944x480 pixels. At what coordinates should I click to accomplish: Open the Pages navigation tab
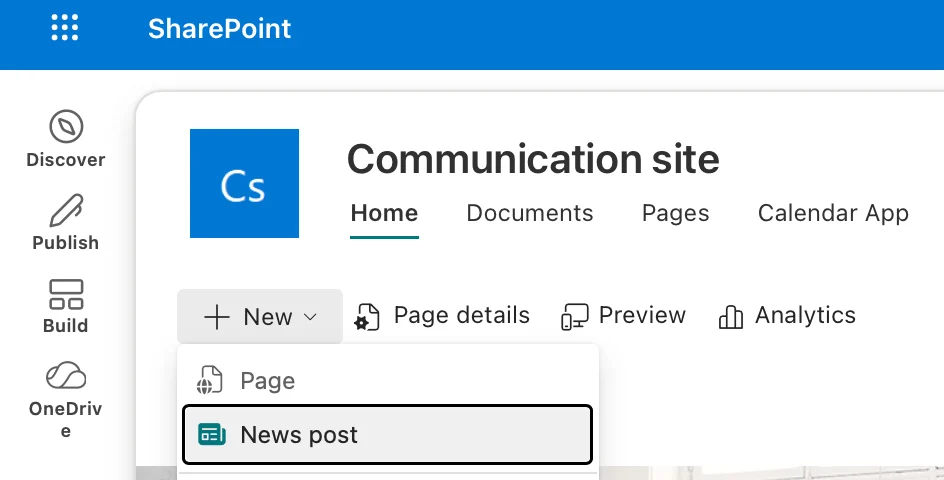click(x=675, y=213)
